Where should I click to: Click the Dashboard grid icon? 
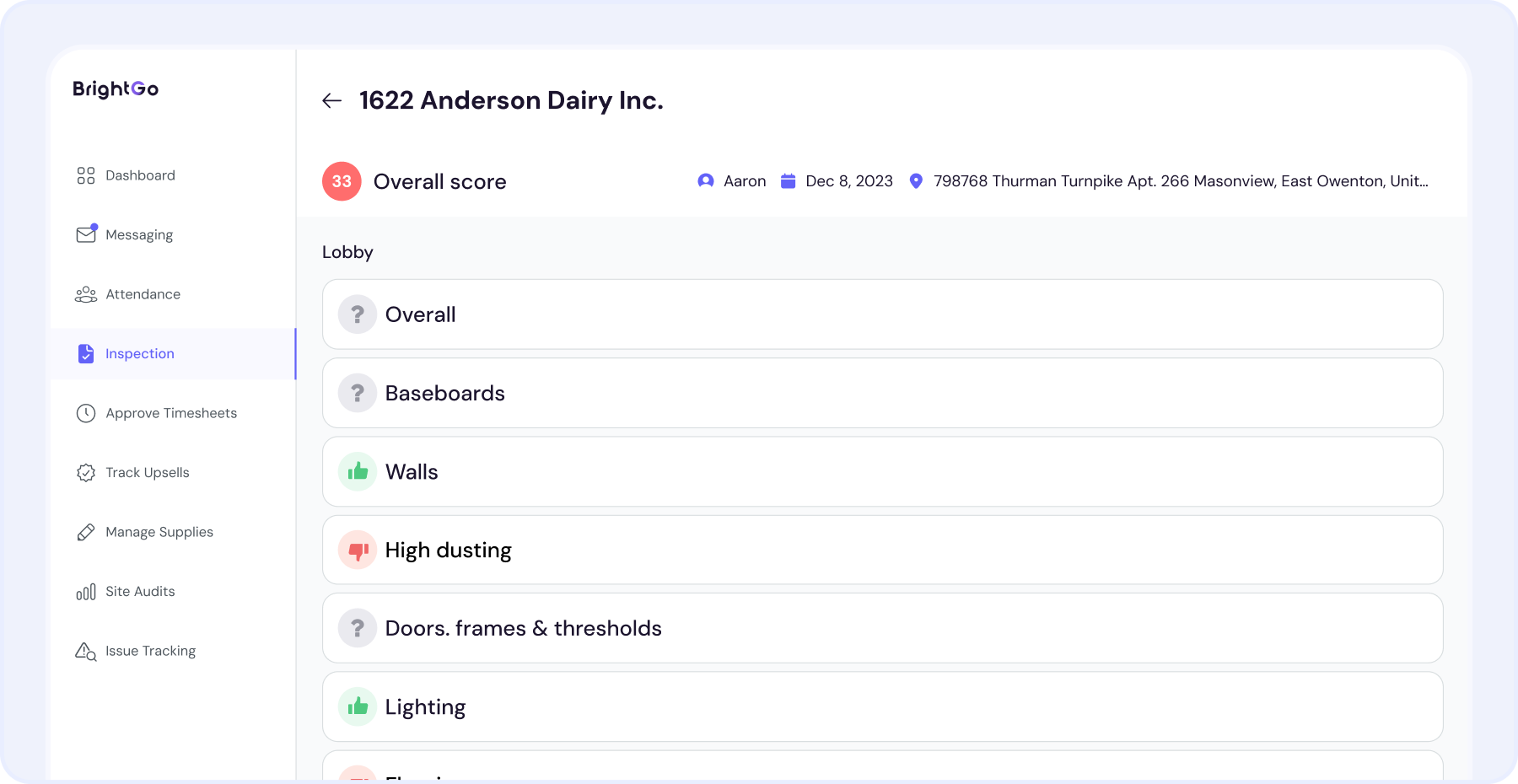tap(86, 175)
